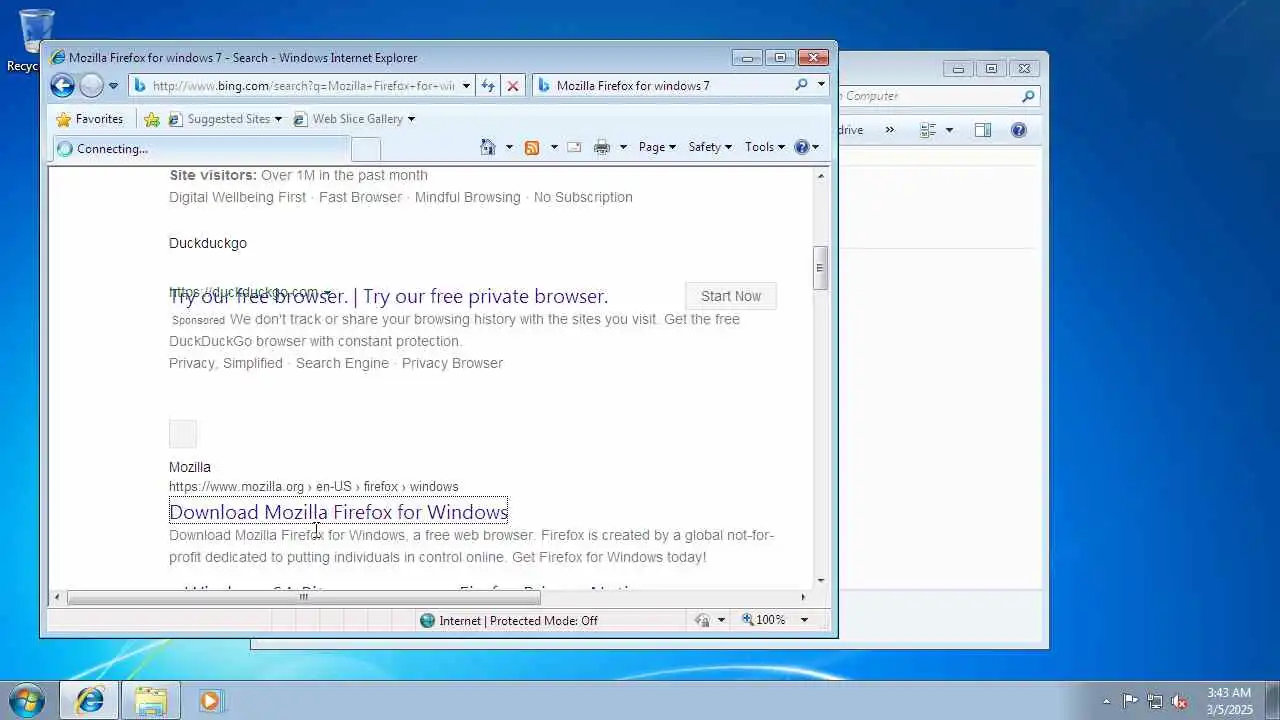Expand the Feeds dropdown arrow
1280x720 pixels.
click(554, 147)
